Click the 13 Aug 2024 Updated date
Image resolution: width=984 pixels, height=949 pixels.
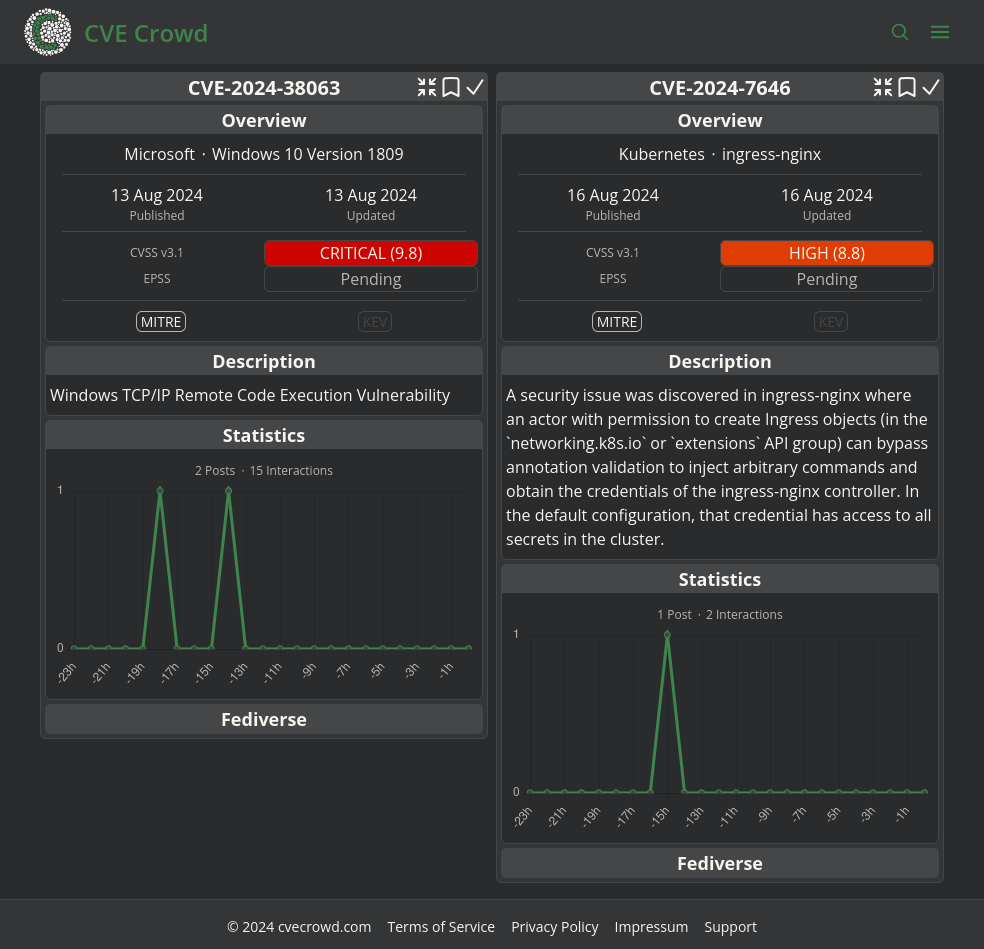(371, 195)
